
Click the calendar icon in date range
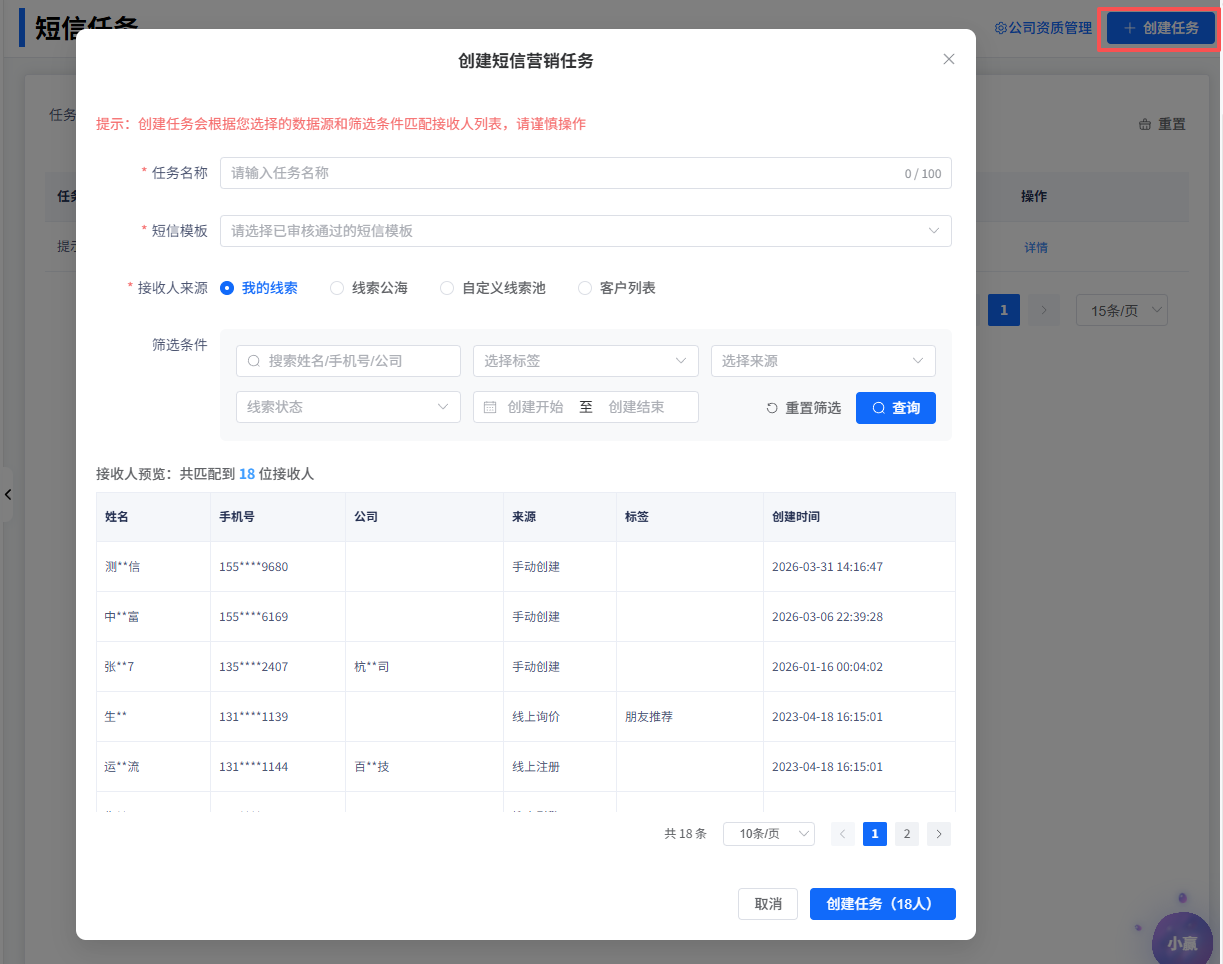490,407
